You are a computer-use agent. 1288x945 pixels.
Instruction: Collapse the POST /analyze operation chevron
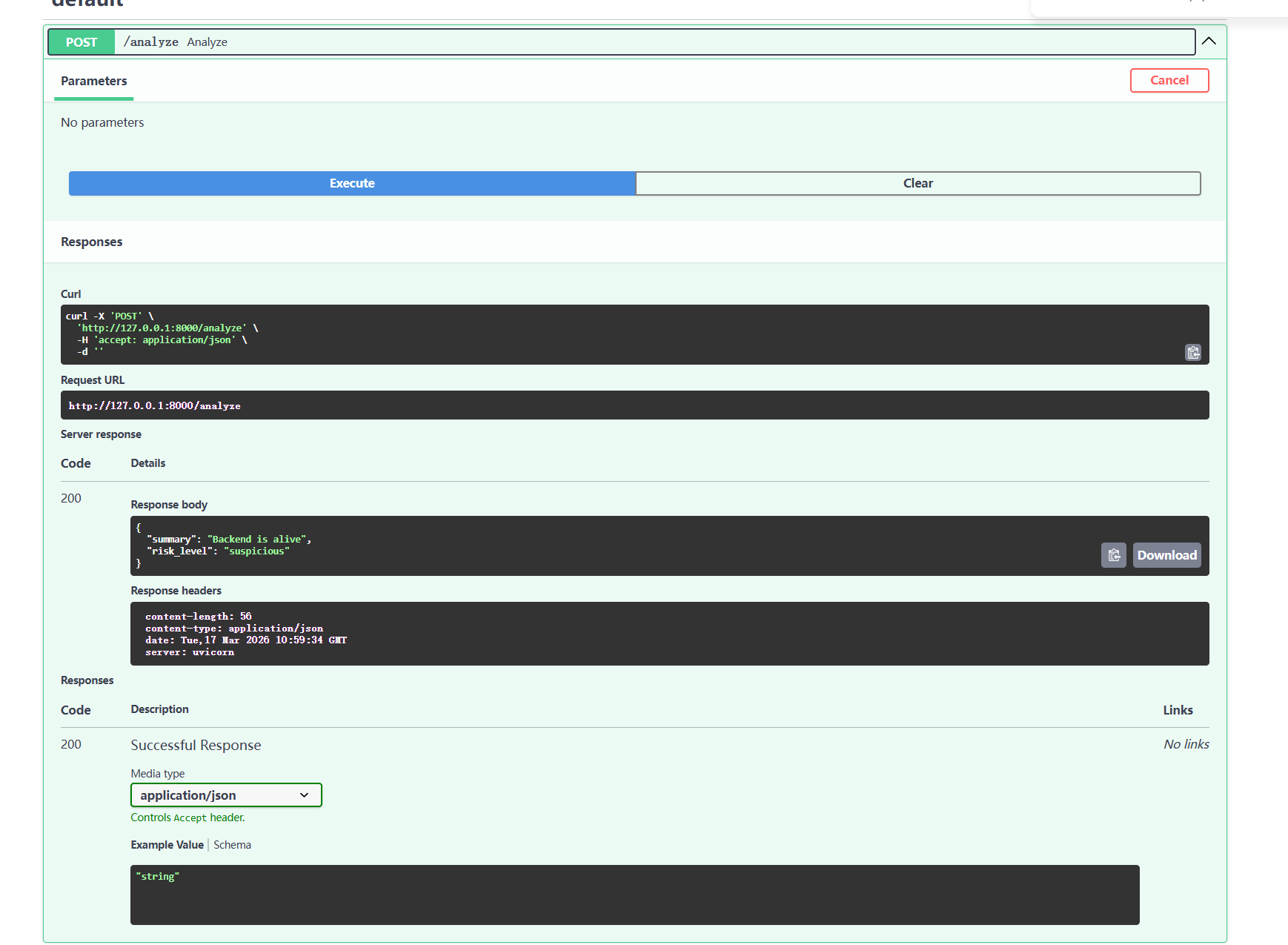(1209, 42)
